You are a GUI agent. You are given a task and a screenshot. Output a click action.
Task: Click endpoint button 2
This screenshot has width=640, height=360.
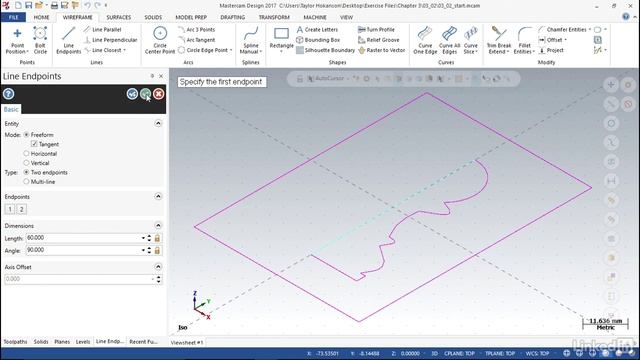tap(22, 209)
